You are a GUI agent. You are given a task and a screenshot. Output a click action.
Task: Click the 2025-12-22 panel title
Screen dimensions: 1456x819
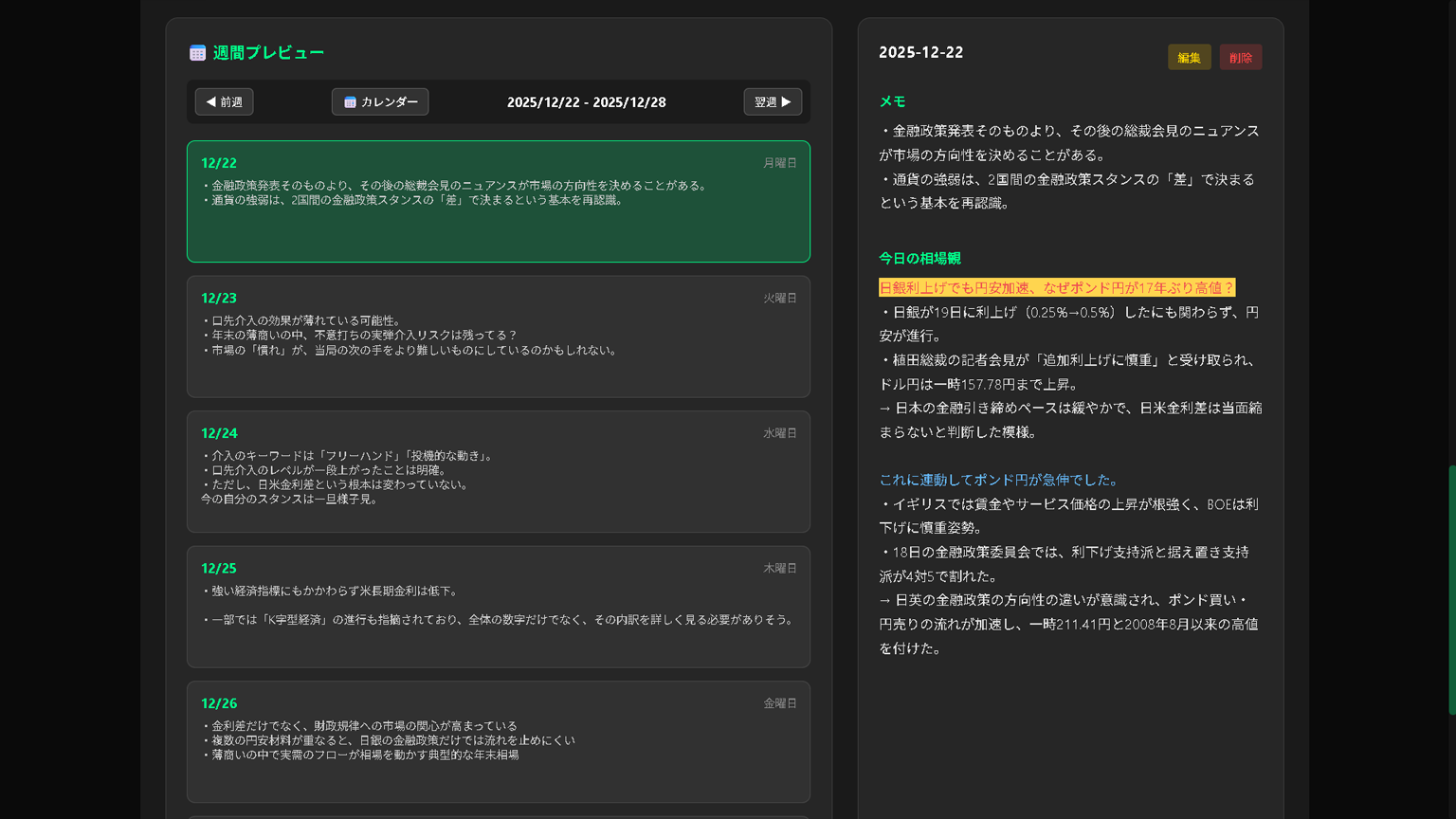(920, 52)
